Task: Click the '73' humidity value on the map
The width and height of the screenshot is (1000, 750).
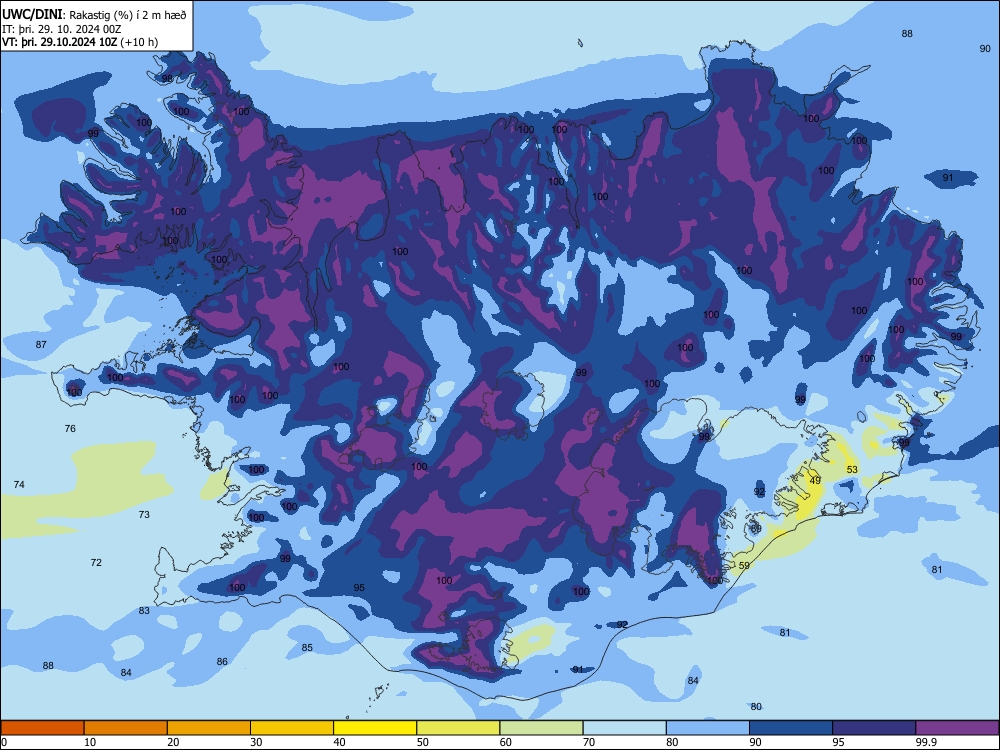Action: coord(144,514)
